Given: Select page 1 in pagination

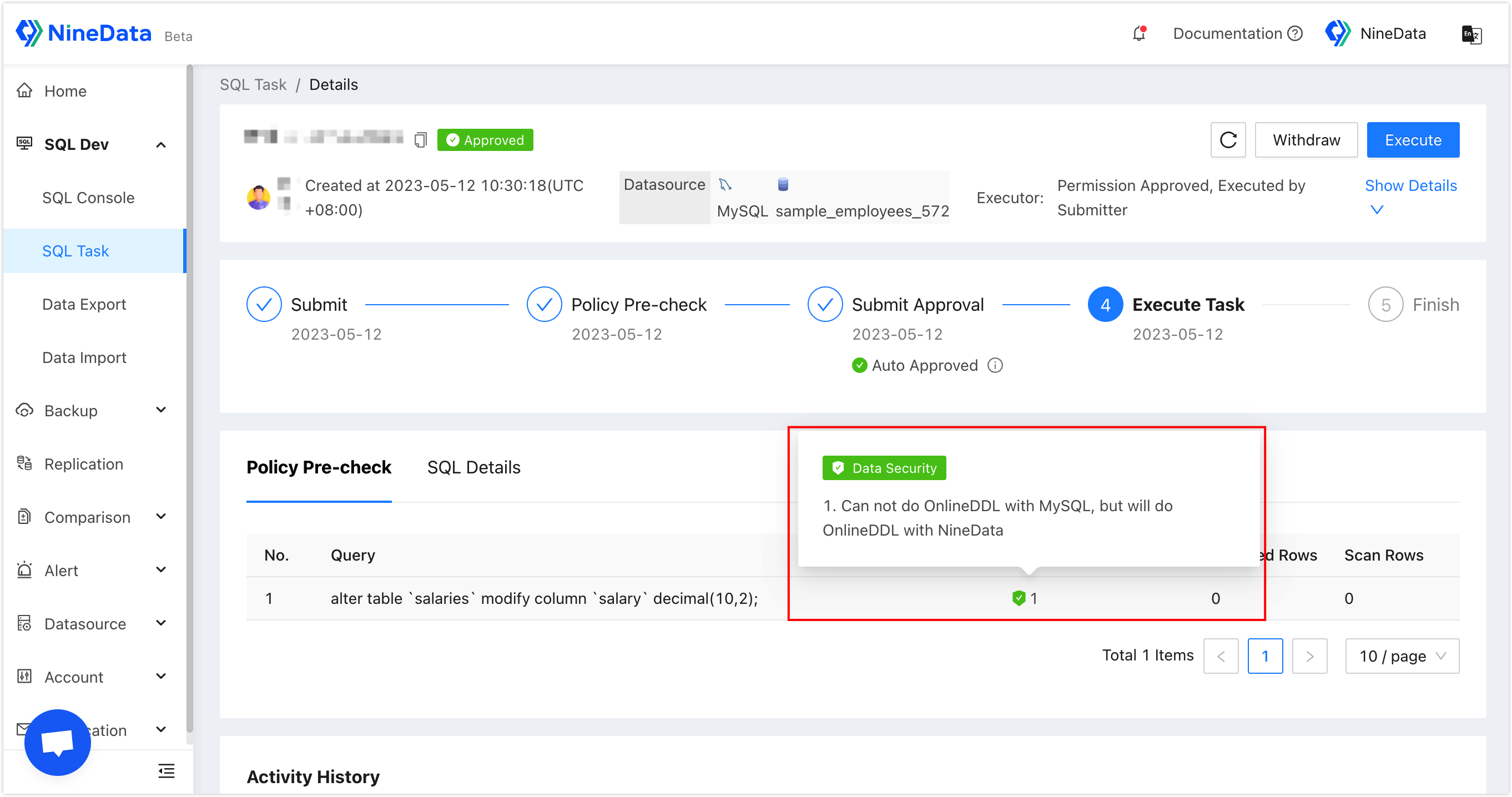Looking at the screenshot, I should (x=1265, y=655).
